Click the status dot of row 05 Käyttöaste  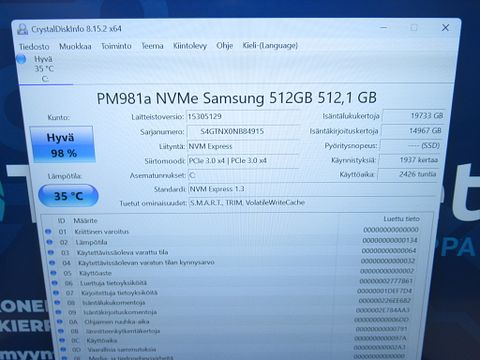53,273
